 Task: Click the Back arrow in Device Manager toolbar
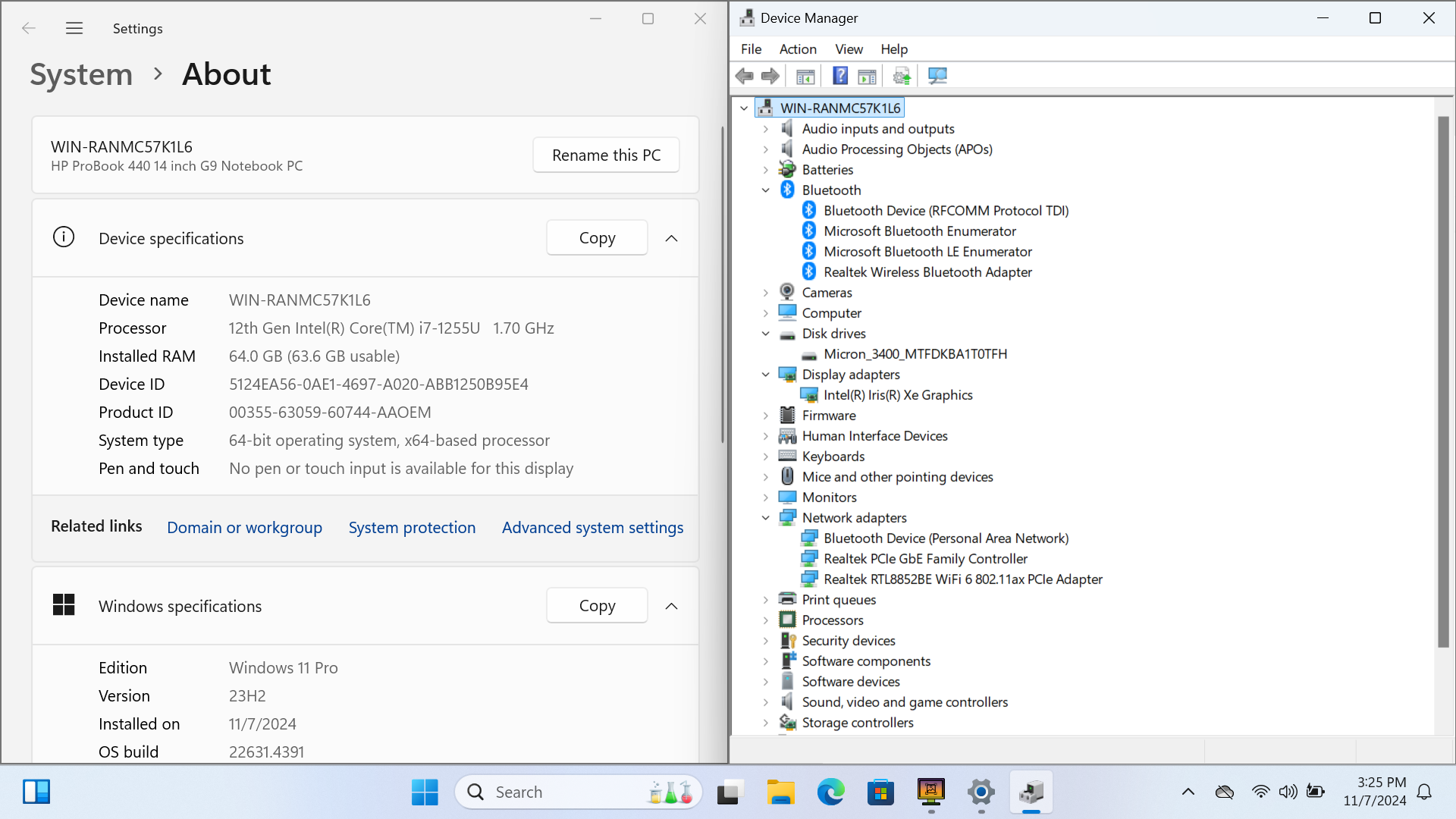[x=745, y=76]
